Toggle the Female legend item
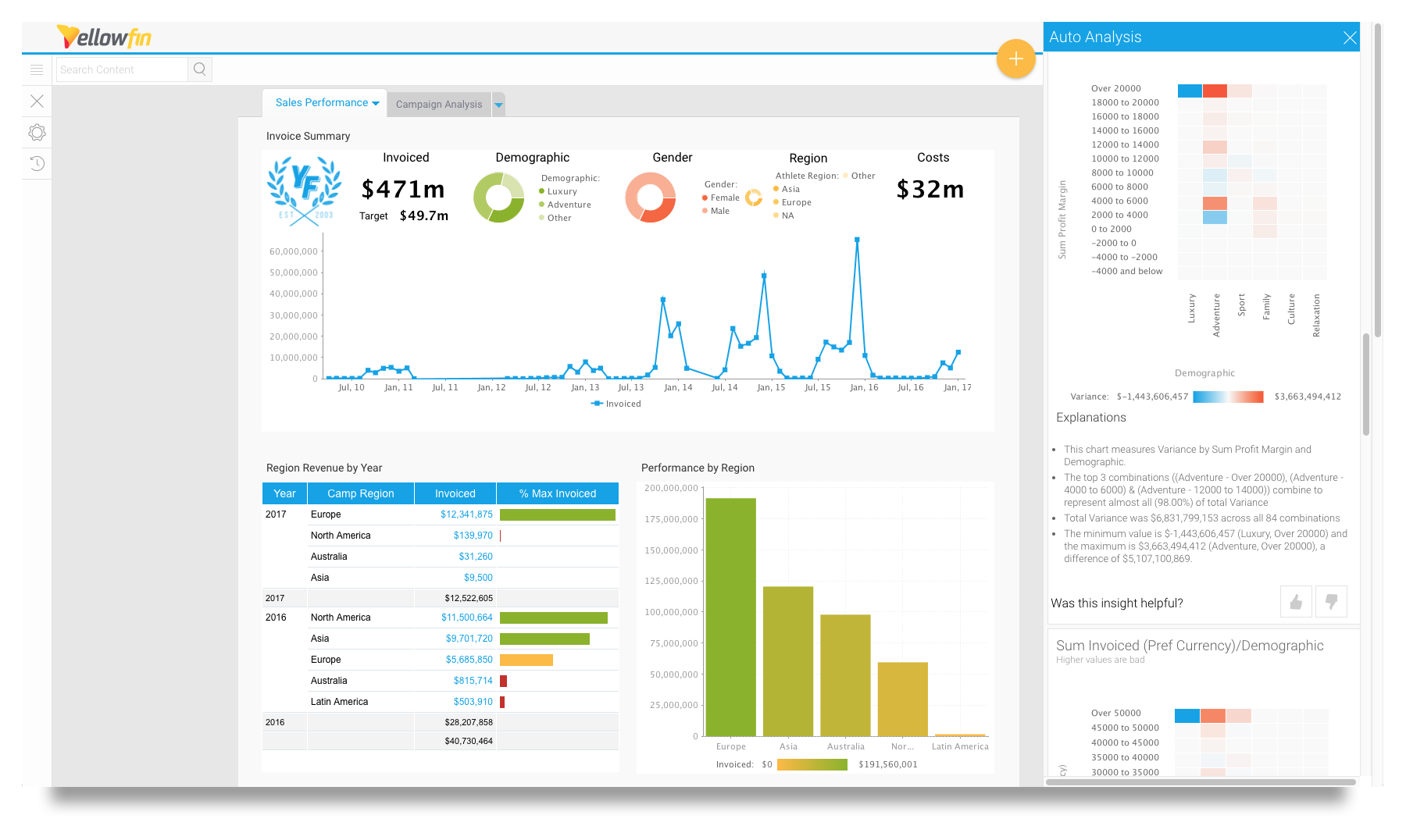Screen dimensions: 1406x840 click(x=720, y=198)
